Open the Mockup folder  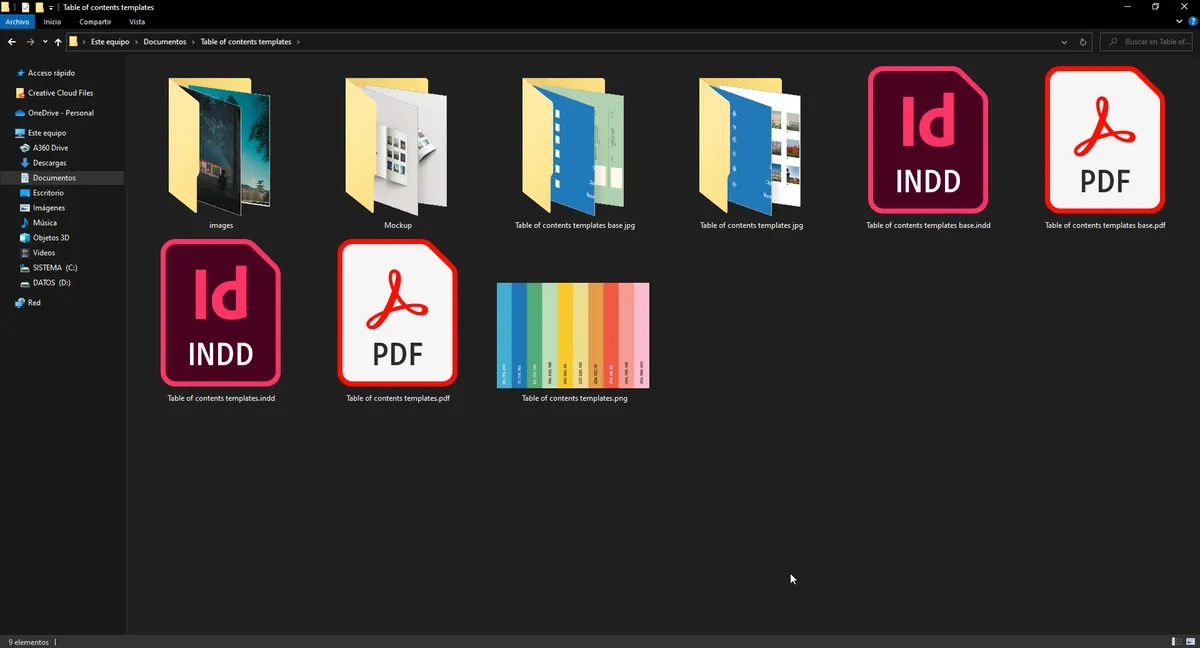click(x=397, y=146)
